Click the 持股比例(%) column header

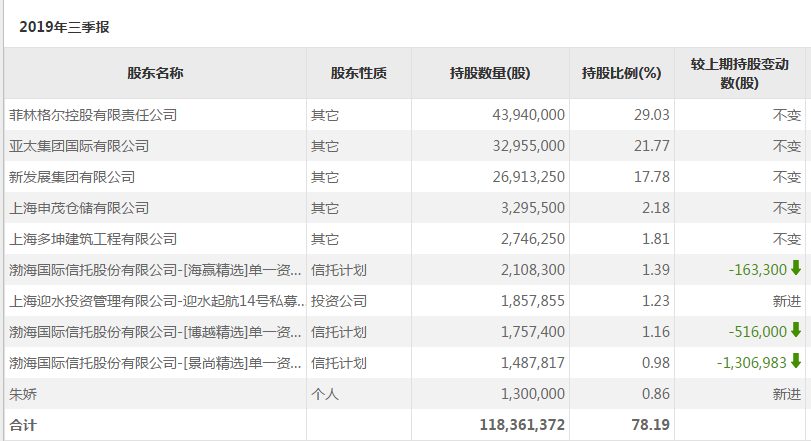click(622, 73)
